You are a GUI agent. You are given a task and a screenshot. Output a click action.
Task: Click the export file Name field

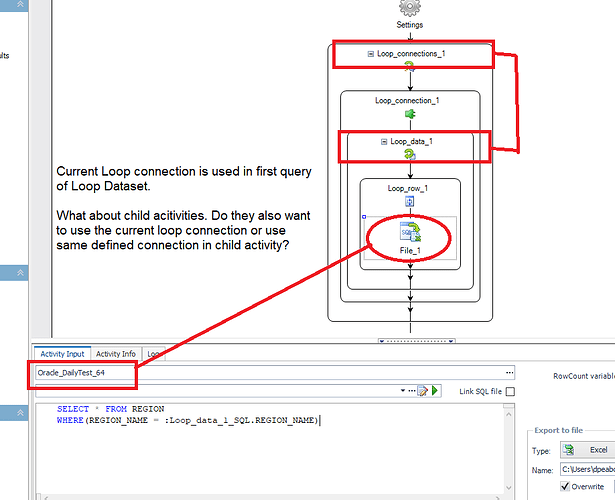(x=588, y=469)
